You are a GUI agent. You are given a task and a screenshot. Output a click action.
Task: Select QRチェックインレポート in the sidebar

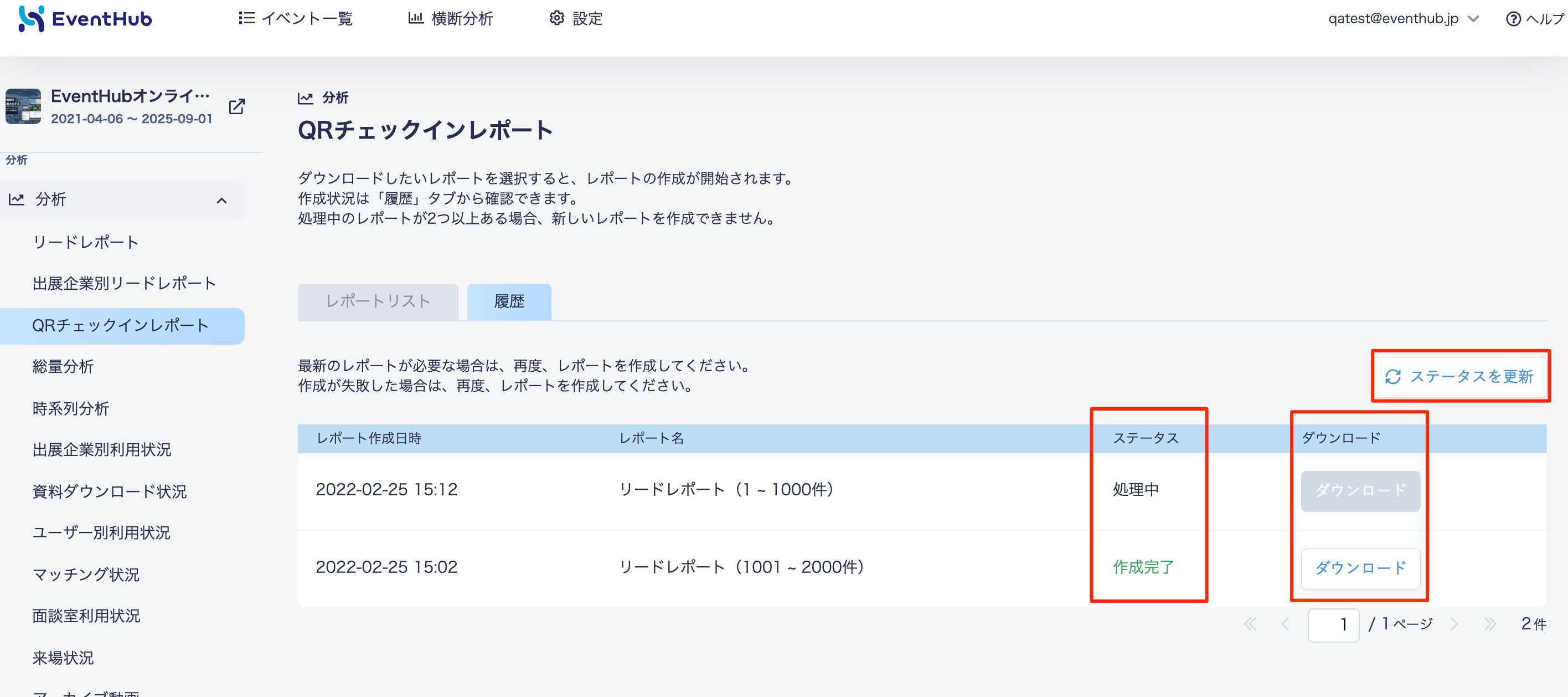coord(122,325)
